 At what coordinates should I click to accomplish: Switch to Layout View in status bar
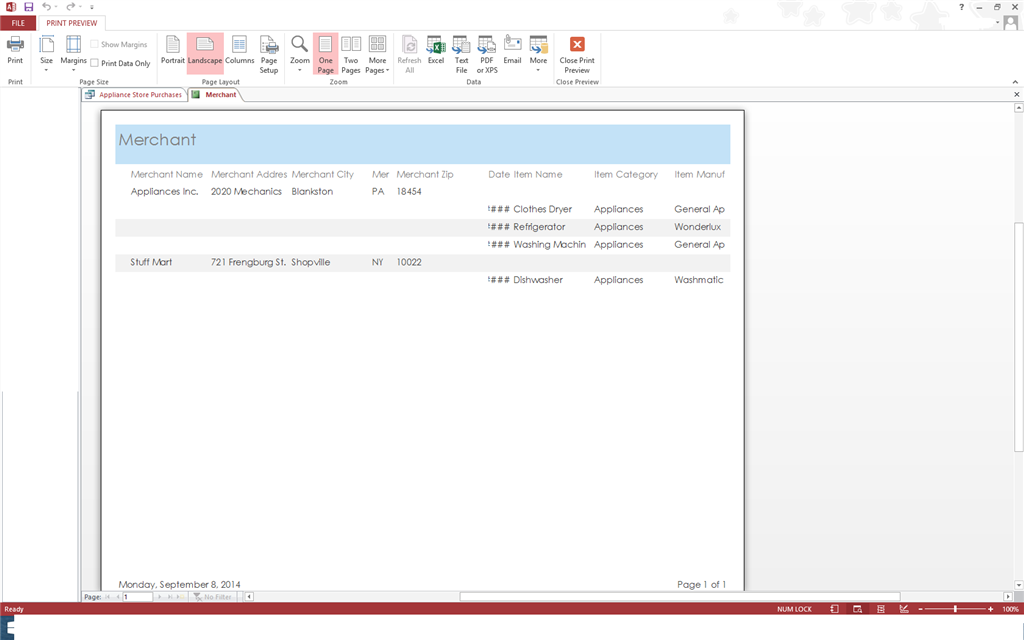pos(880,609)
